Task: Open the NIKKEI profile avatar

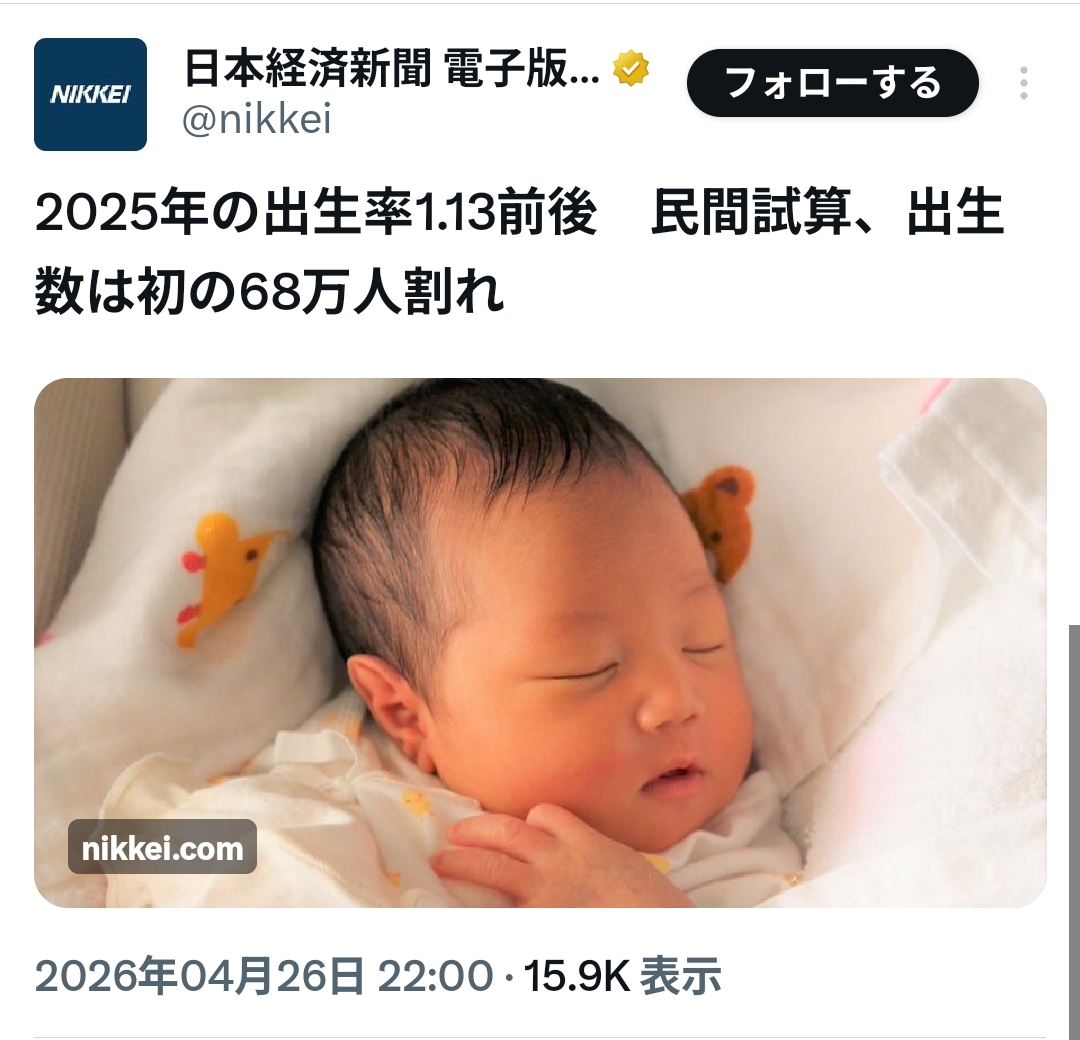Action: (x=90, y=94)
